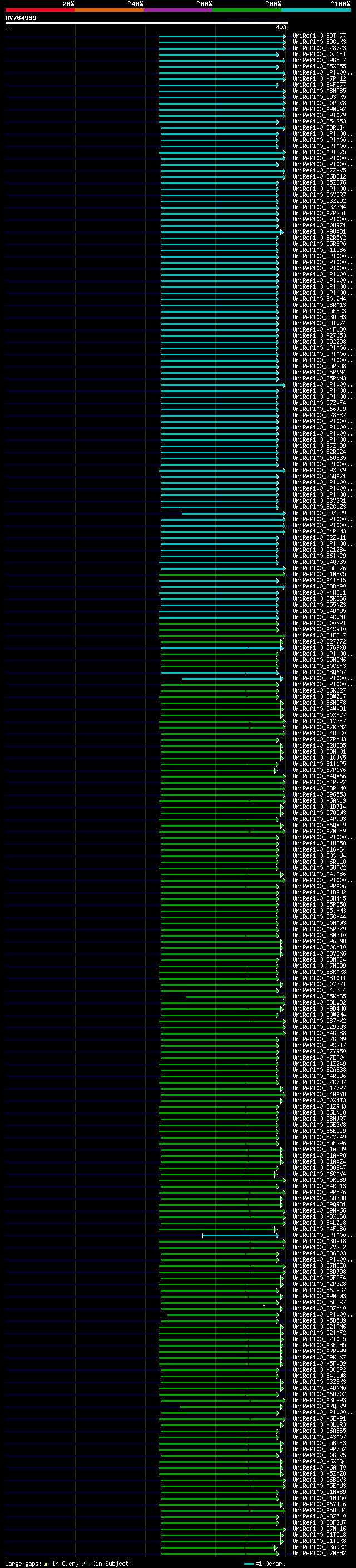Screen dimensions: 356x1568
Task: Select hit label UniRef100_A7RG51
Action: [x=319, y=213]
